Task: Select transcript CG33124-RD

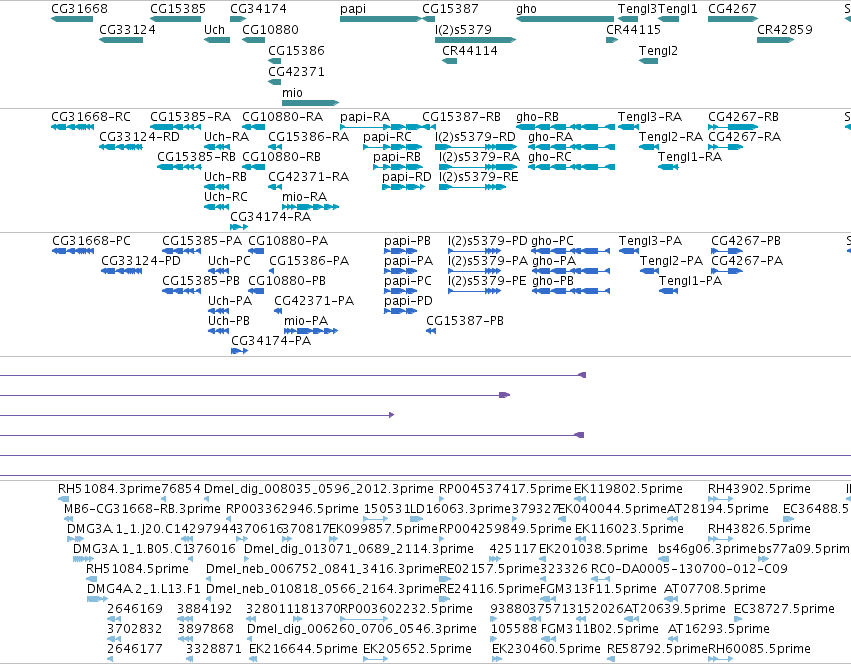Action: coord(121,147)
